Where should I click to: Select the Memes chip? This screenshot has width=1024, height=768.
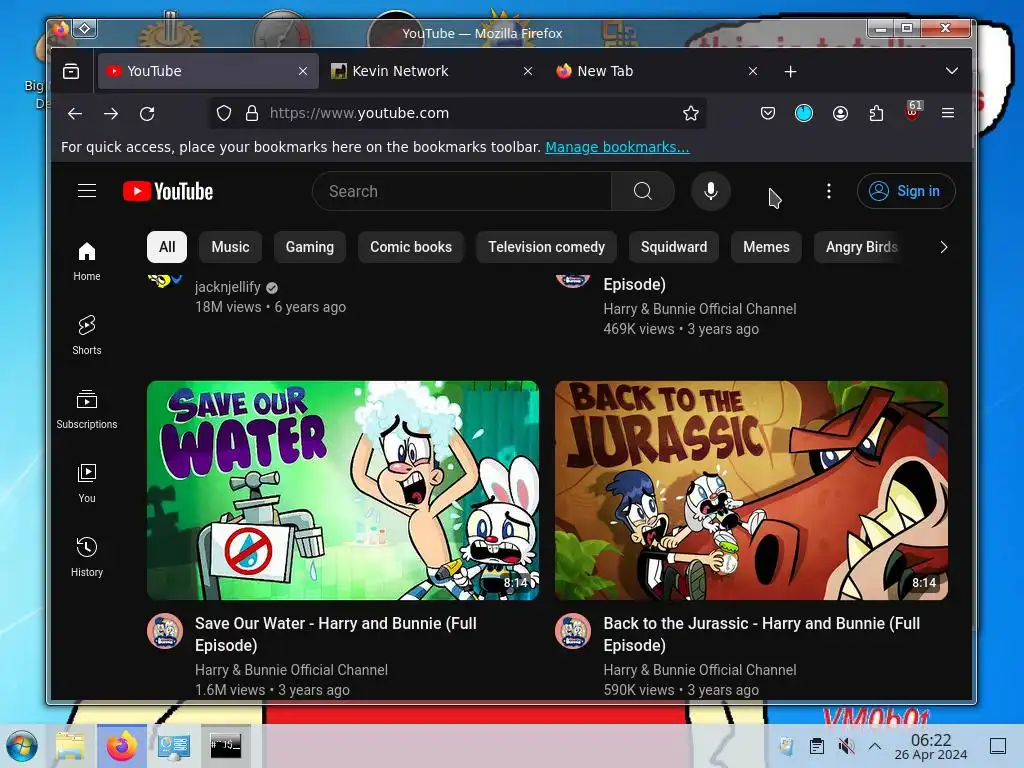point(766,248)
